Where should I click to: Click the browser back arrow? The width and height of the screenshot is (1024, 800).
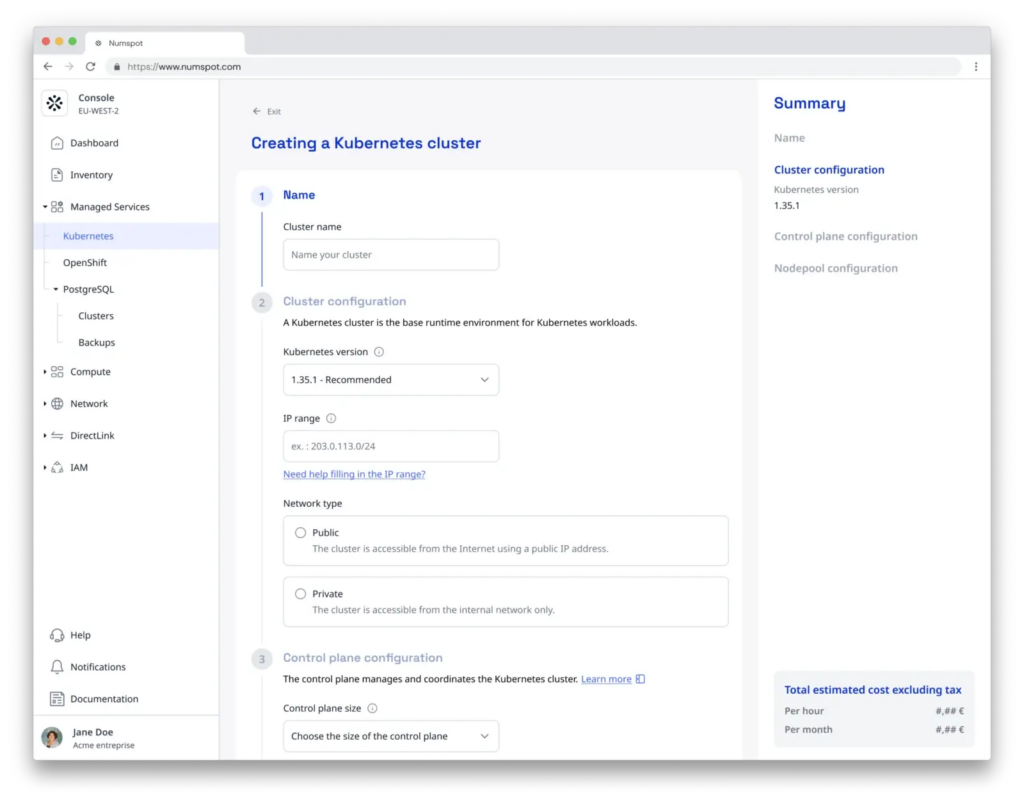pos(48,67)
